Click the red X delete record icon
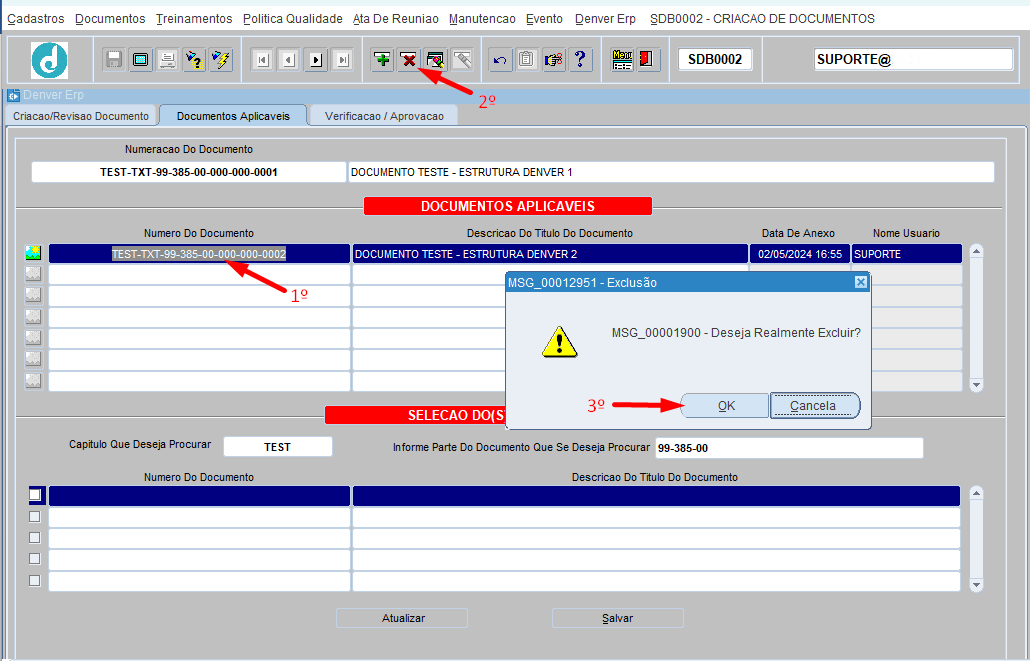Screen dimensions: 1030x661 (409, 60)
